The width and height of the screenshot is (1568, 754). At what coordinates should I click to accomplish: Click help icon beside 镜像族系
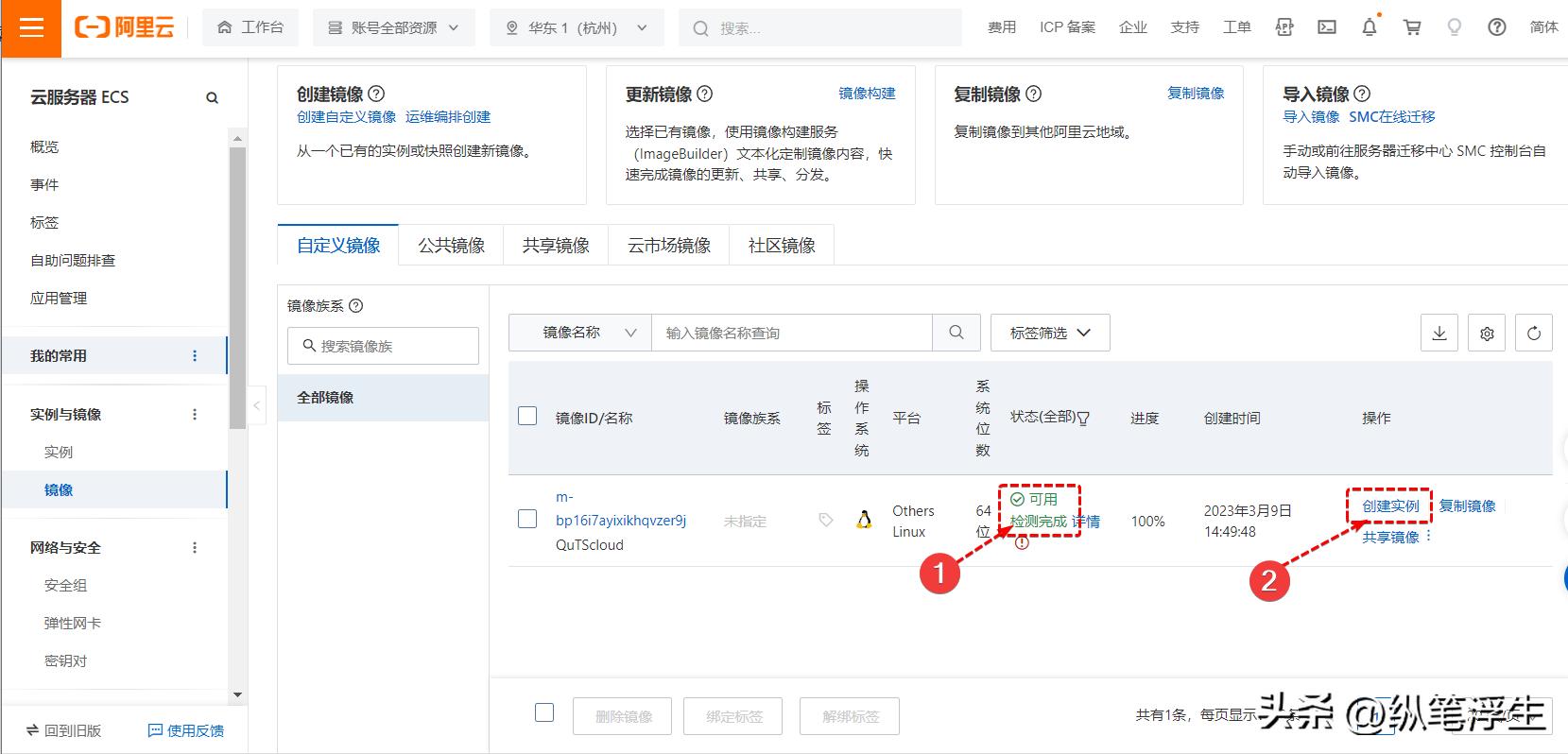pyautogui.click(x=356, y=305)
